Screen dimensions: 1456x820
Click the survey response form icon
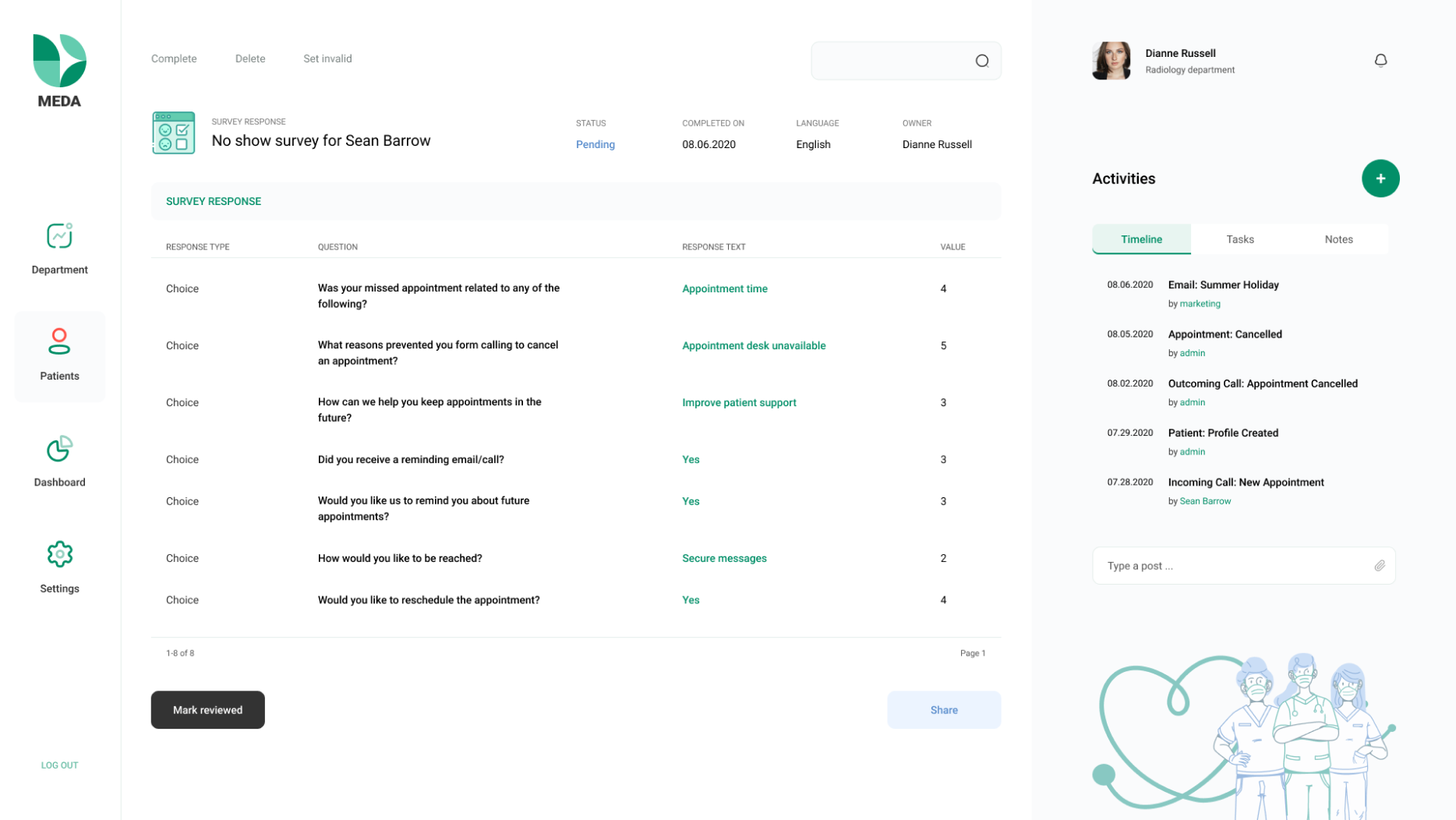[x=173, y=133]
